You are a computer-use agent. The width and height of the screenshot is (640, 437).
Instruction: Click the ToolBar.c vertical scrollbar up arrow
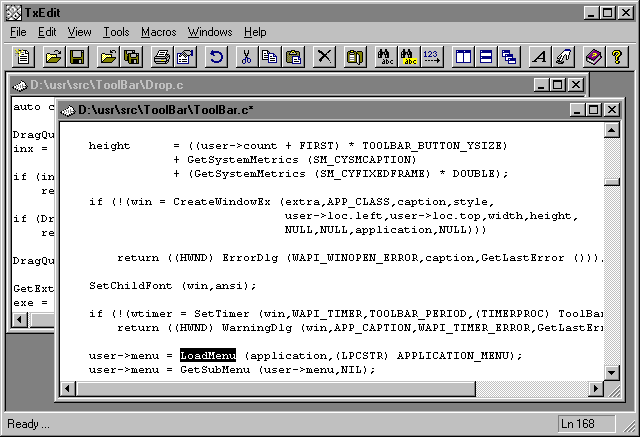point(611,130)
